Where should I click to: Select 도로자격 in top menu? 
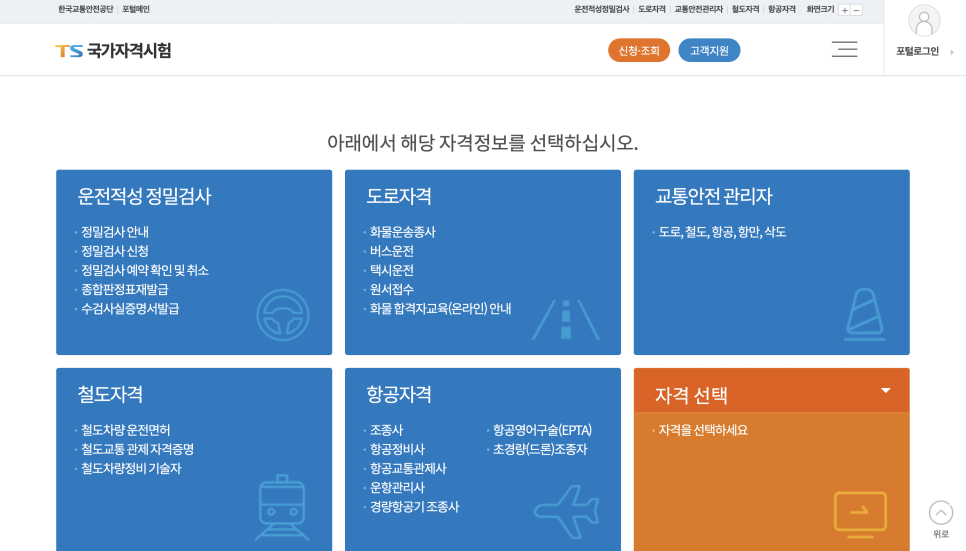[x=652, y=9]
